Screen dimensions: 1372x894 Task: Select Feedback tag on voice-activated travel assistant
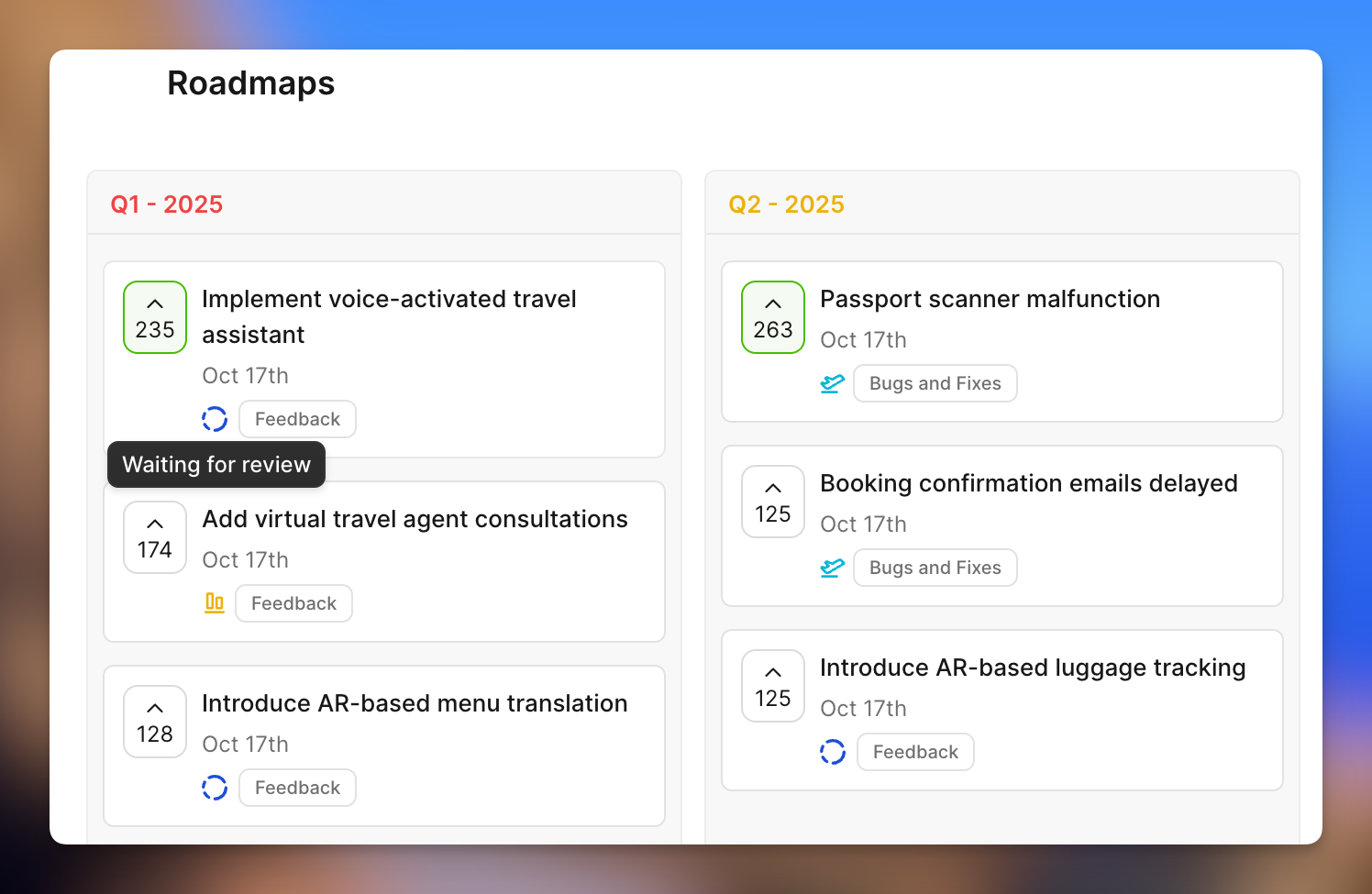click(297, 419)
